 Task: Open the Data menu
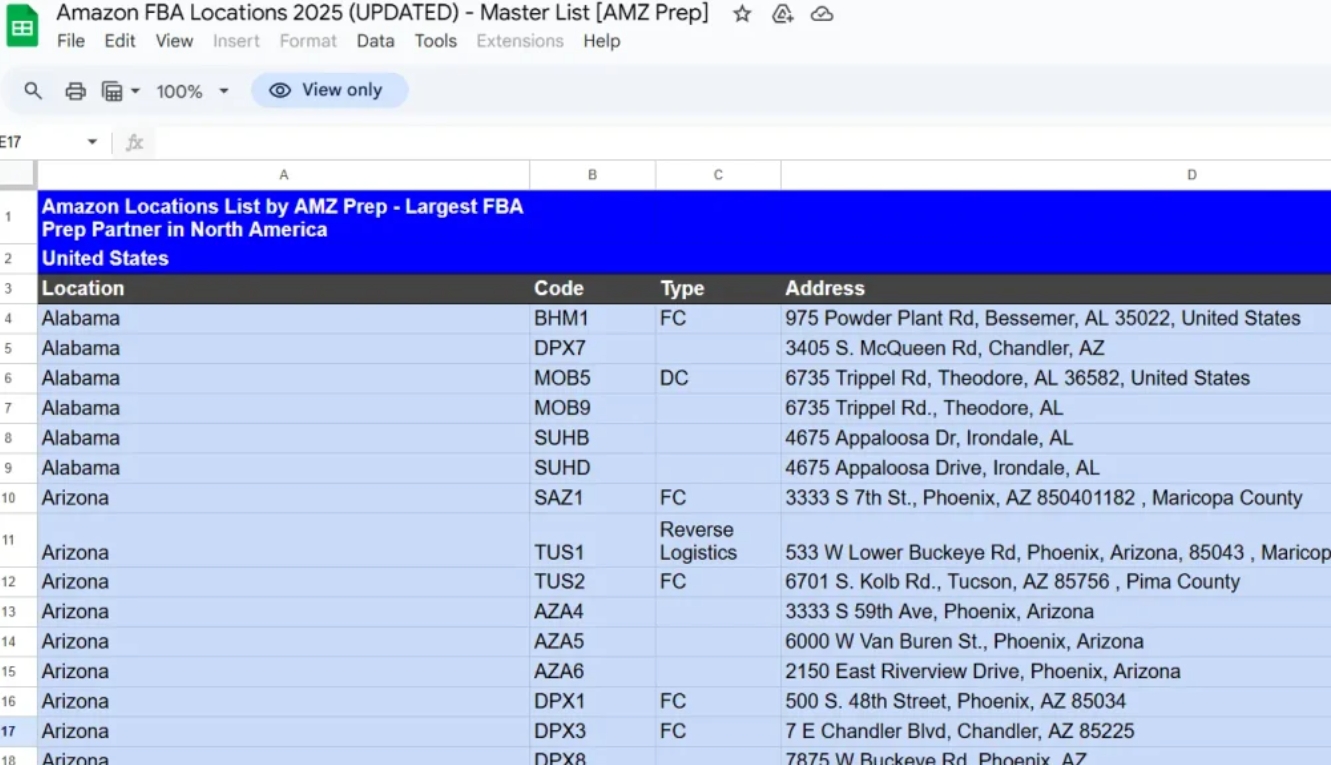376,41
